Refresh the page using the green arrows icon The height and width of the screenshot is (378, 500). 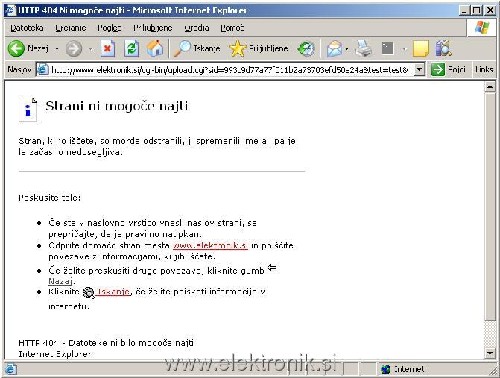click(131, 49)
